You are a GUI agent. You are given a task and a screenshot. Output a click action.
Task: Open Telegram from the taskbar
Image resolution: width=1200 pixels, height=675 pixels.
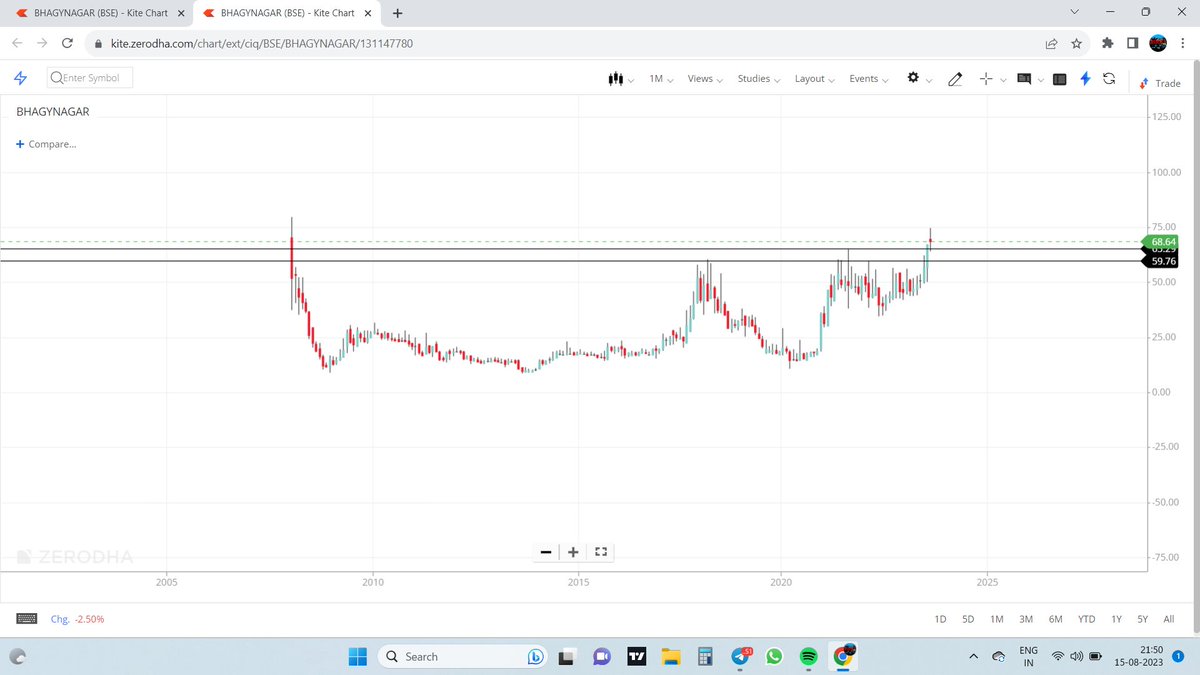[x=741, y=656]
